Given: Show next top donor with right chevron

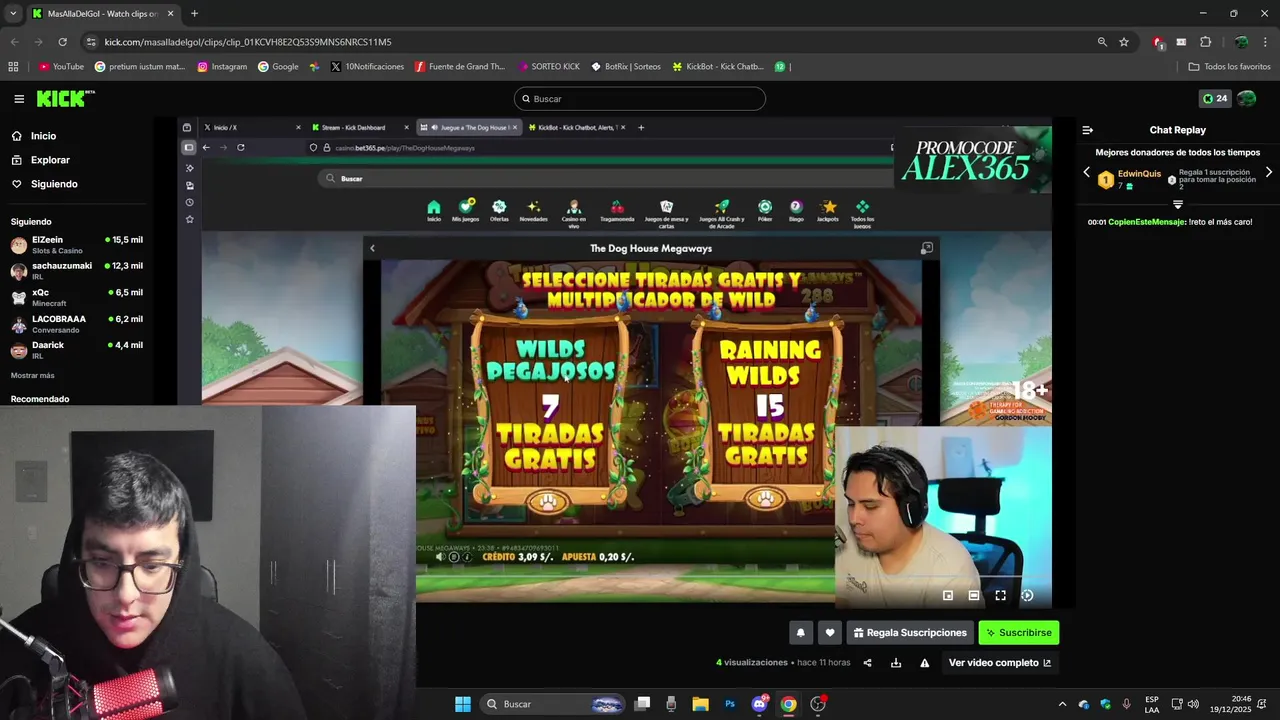Looking at the screenshot, I should point(1269,172).
